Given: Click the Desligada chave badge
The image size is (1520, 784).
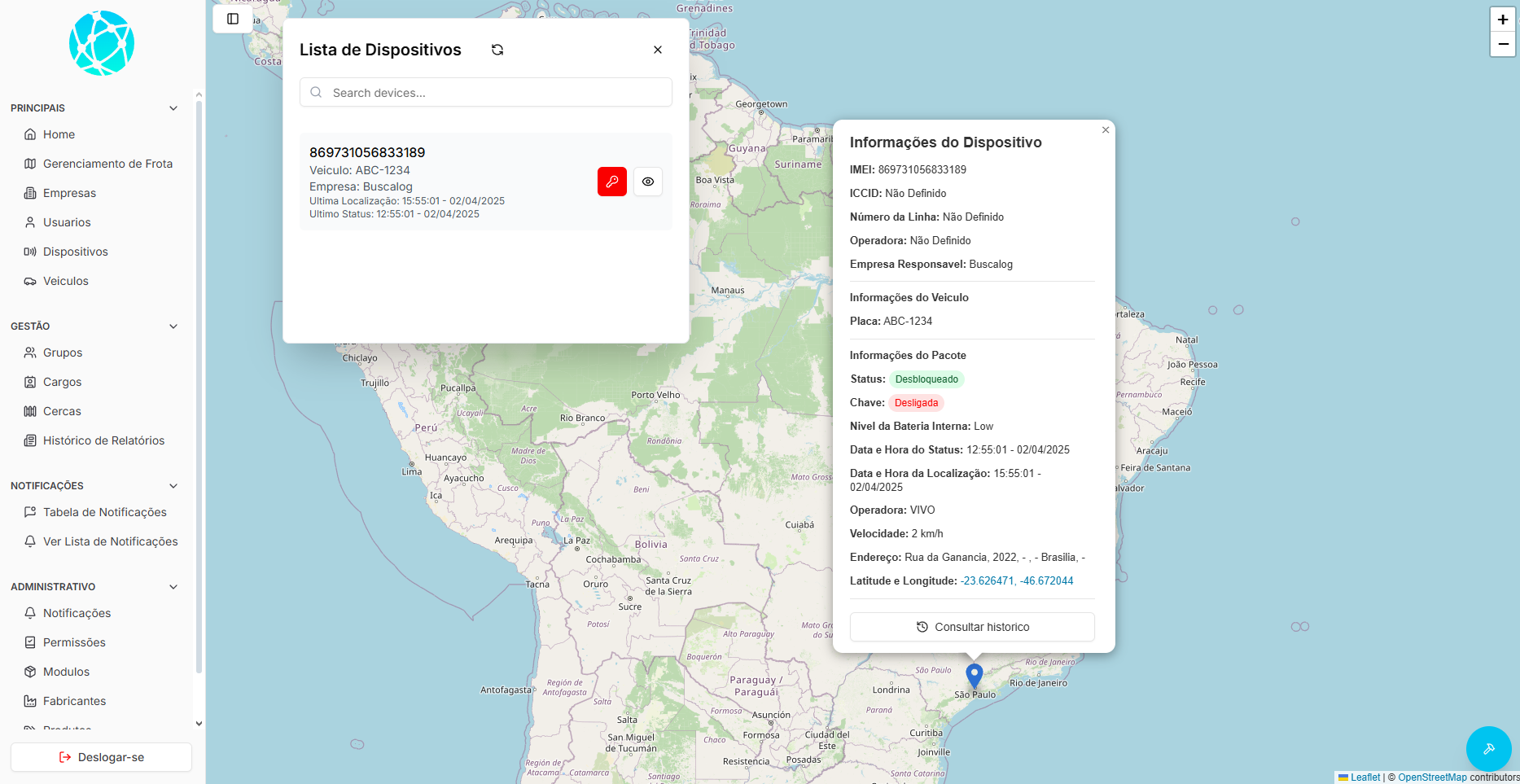Looking at the screenshot, I should [x=916, y=402].
